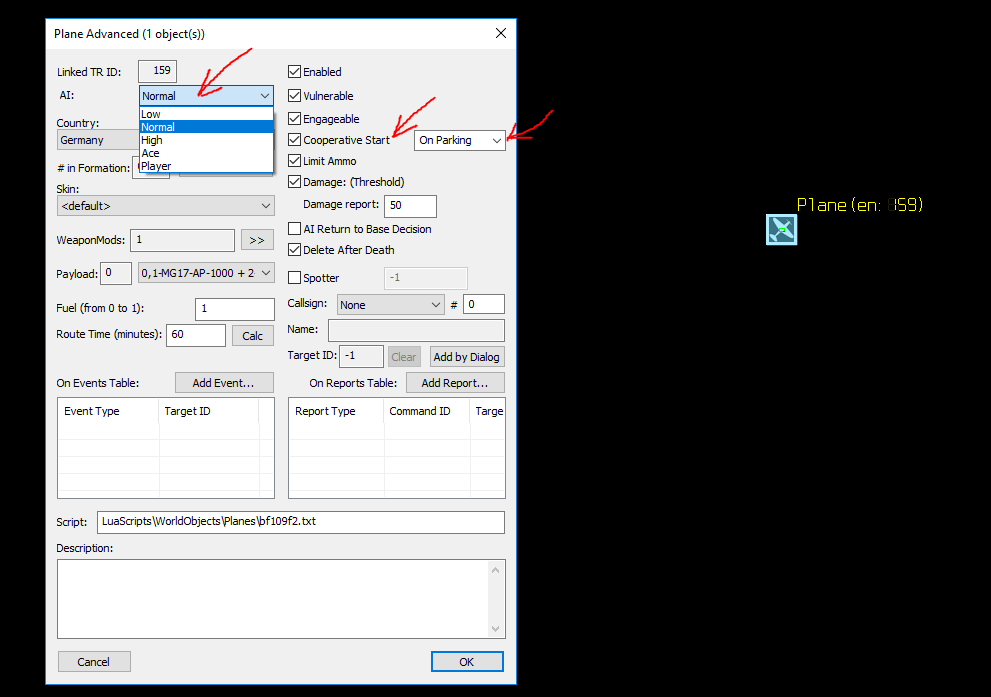Focus the Damage report field
Viewport: 991px width, 697px height.
point(410,205)
